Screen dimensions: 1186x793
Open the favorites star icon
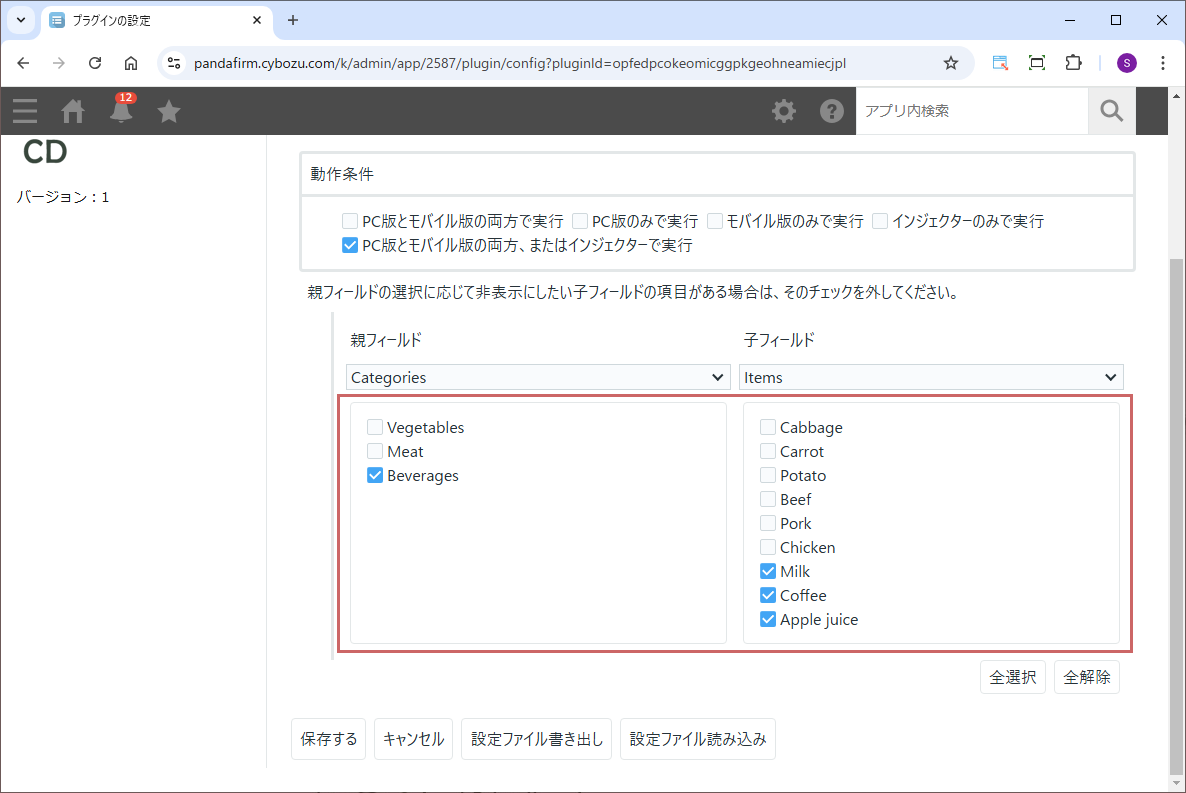point(169,111)
